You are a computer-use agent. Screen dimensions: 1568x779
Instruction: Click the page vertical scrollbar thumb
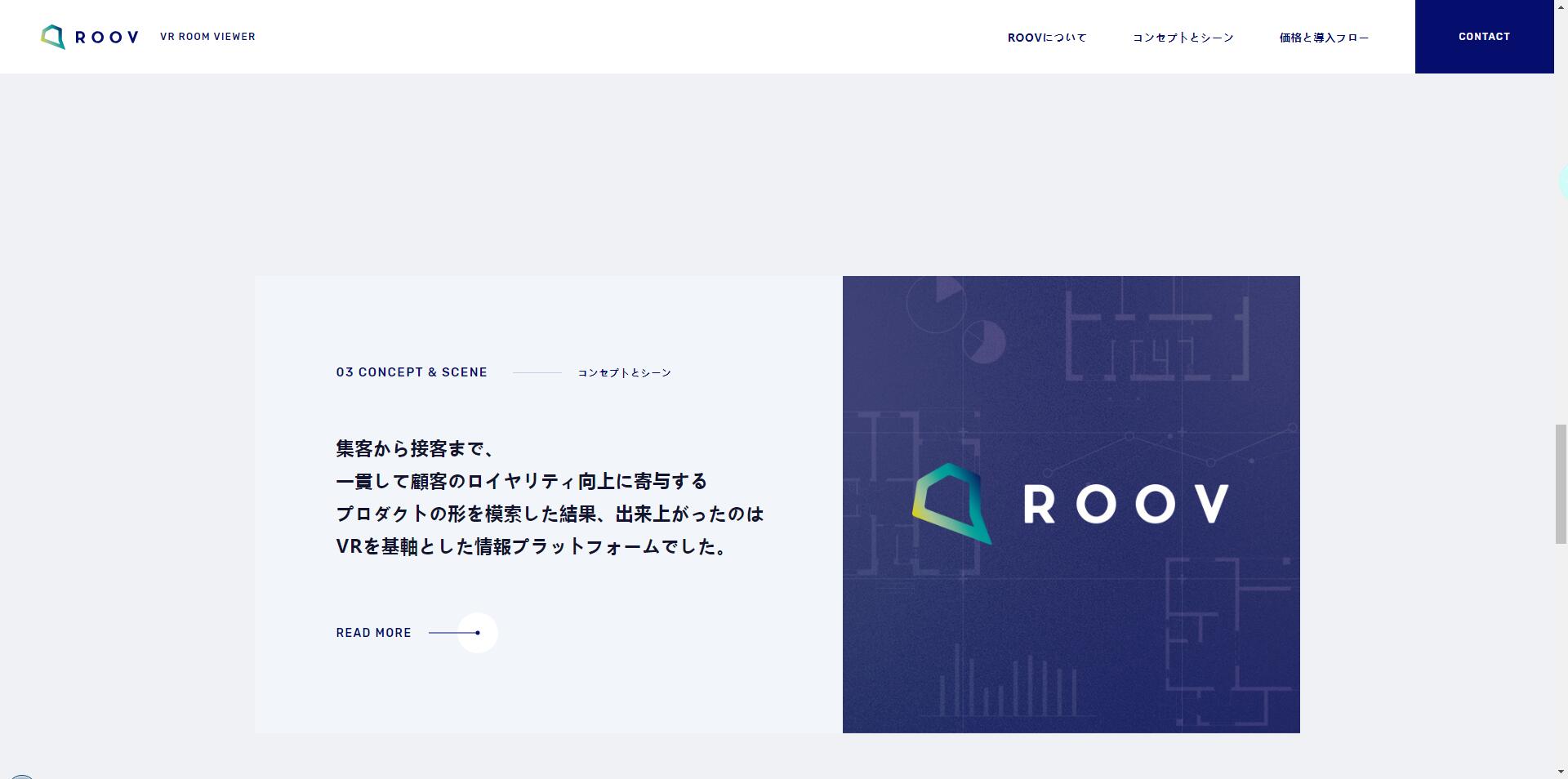[1561, 484]
